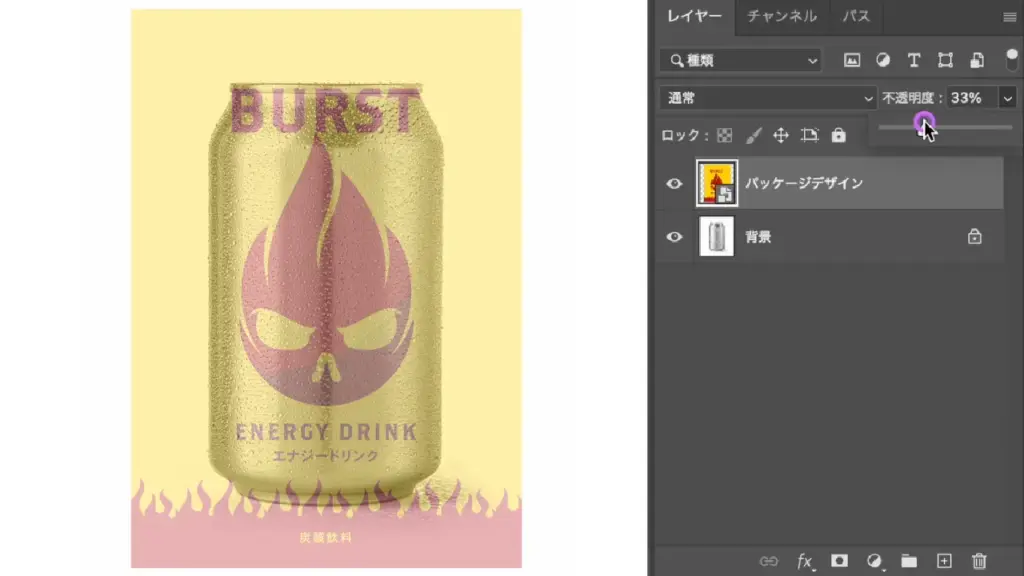Open the 種類 filter type dropdown
1024x576 pixels.
740,61
